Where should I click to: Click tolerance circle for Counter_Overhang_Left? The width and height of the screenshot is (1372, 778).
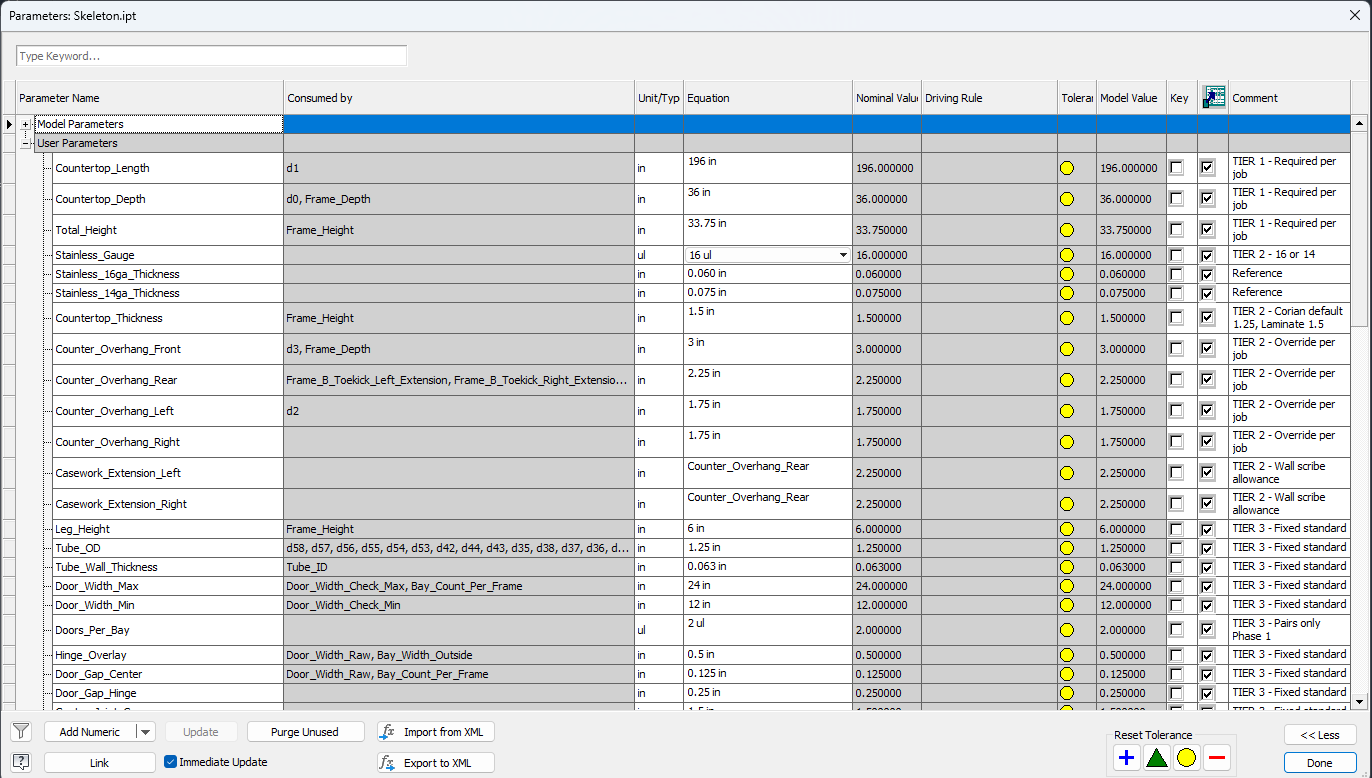click(x=1067, y=411)
